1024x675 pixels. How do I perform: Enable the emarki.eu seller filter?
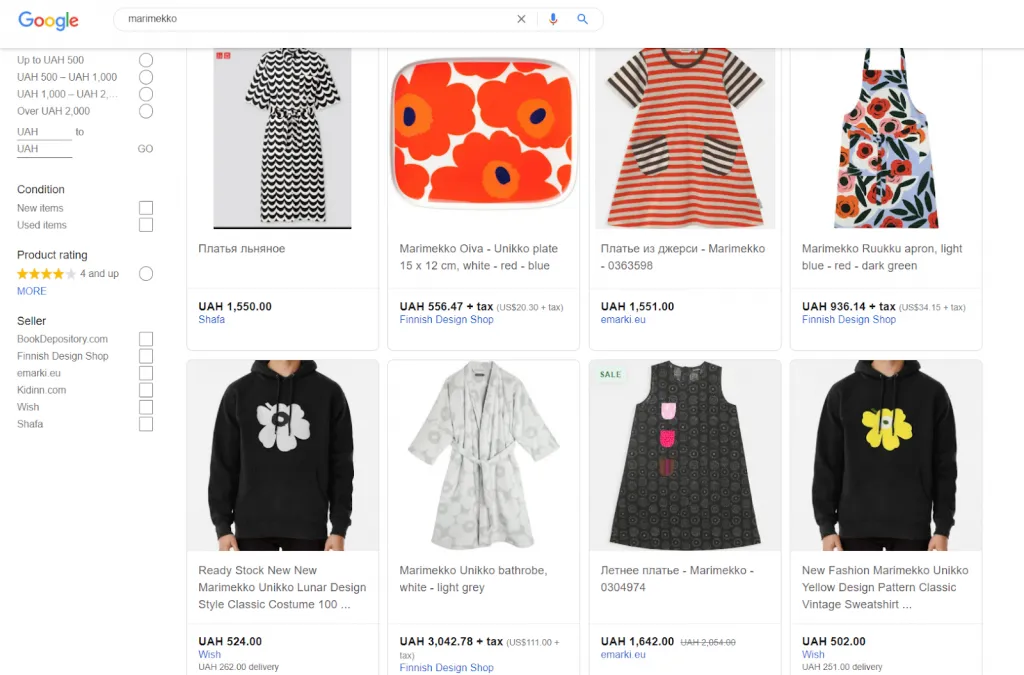146,373
